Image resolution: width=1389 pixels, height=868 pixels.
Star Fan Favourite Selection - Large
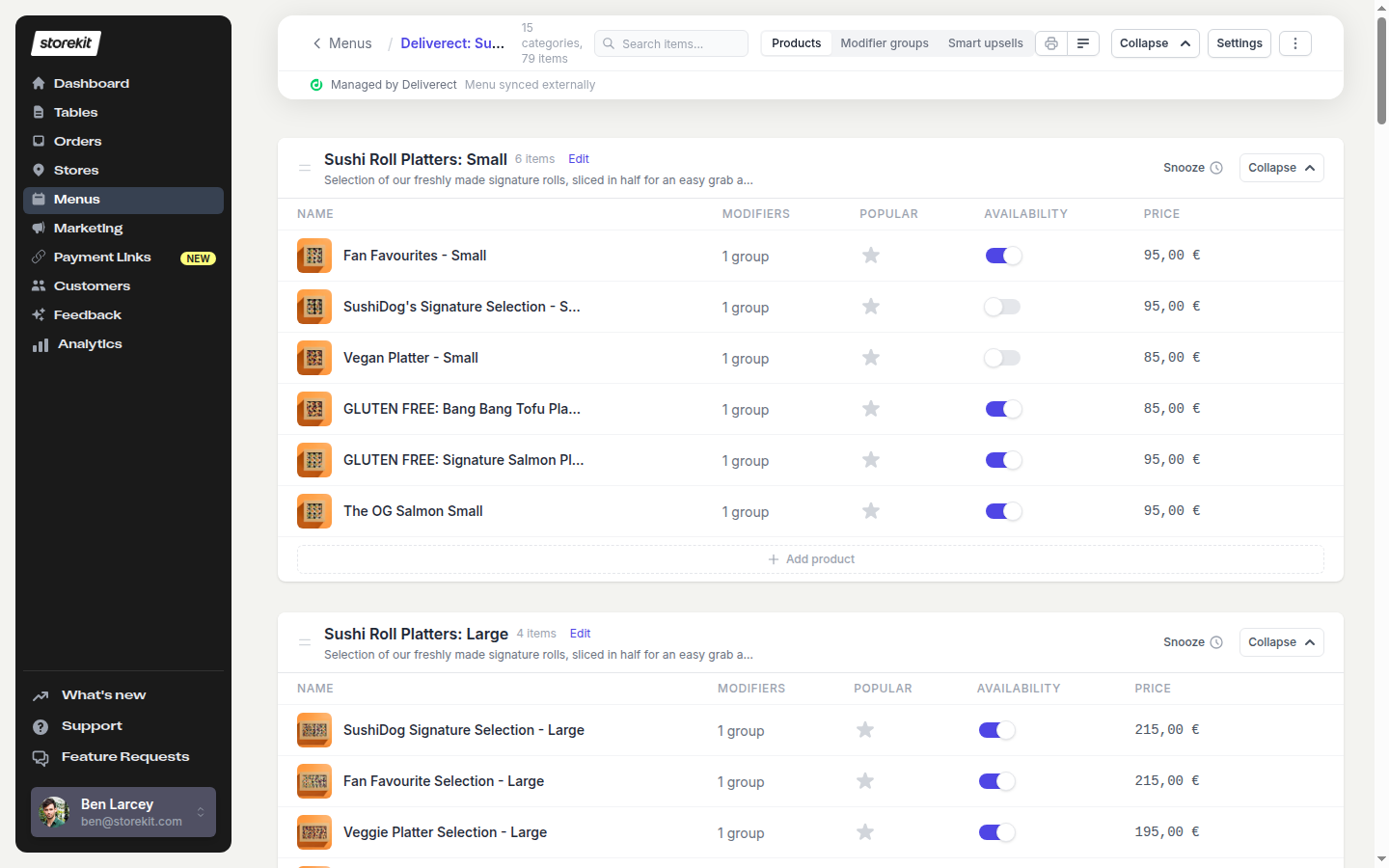[x=865, y=781]
